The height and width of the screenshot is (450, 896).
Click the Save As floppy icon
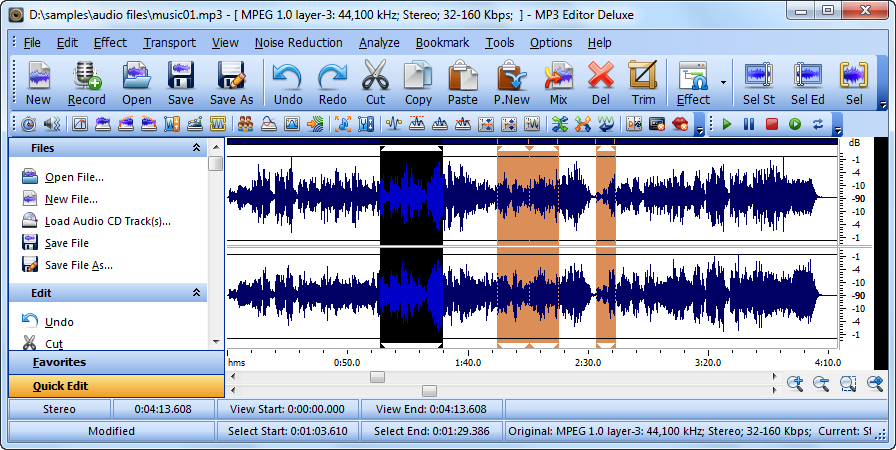pyautogui.click(x=231, y=76)
